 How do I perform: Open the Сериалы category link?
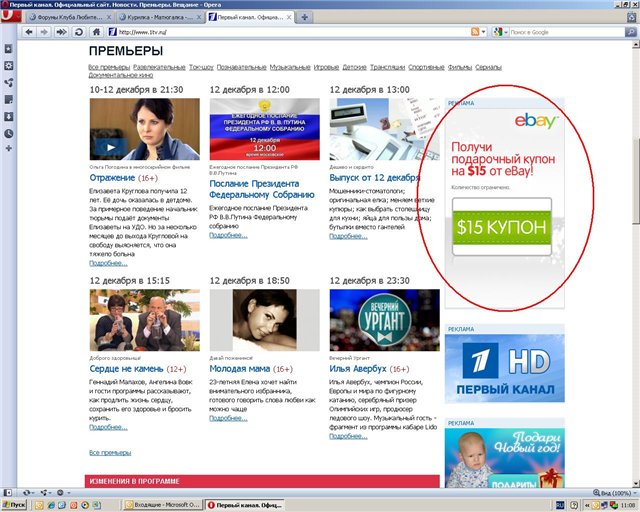pyautogui.click(x=488, y=67)
